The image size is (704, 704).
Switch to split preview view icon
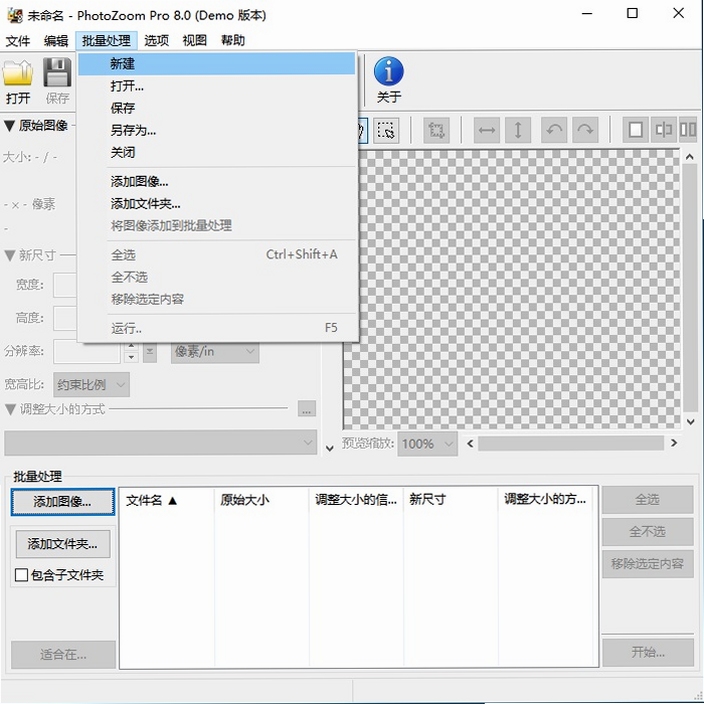point(663,131)
